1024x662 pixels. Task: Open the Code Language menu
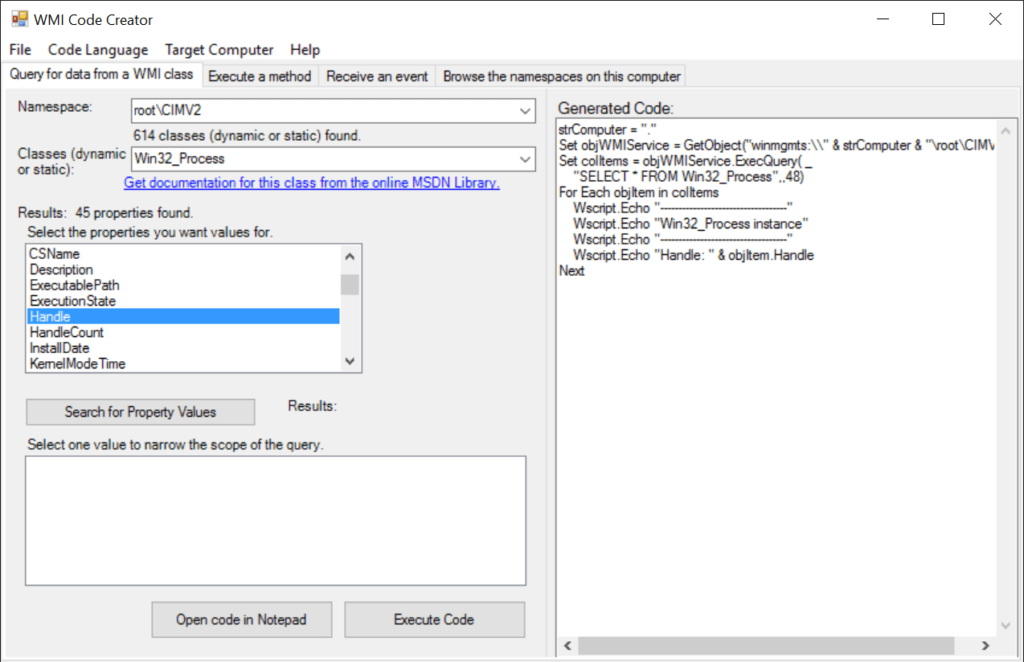click(97, 49)
